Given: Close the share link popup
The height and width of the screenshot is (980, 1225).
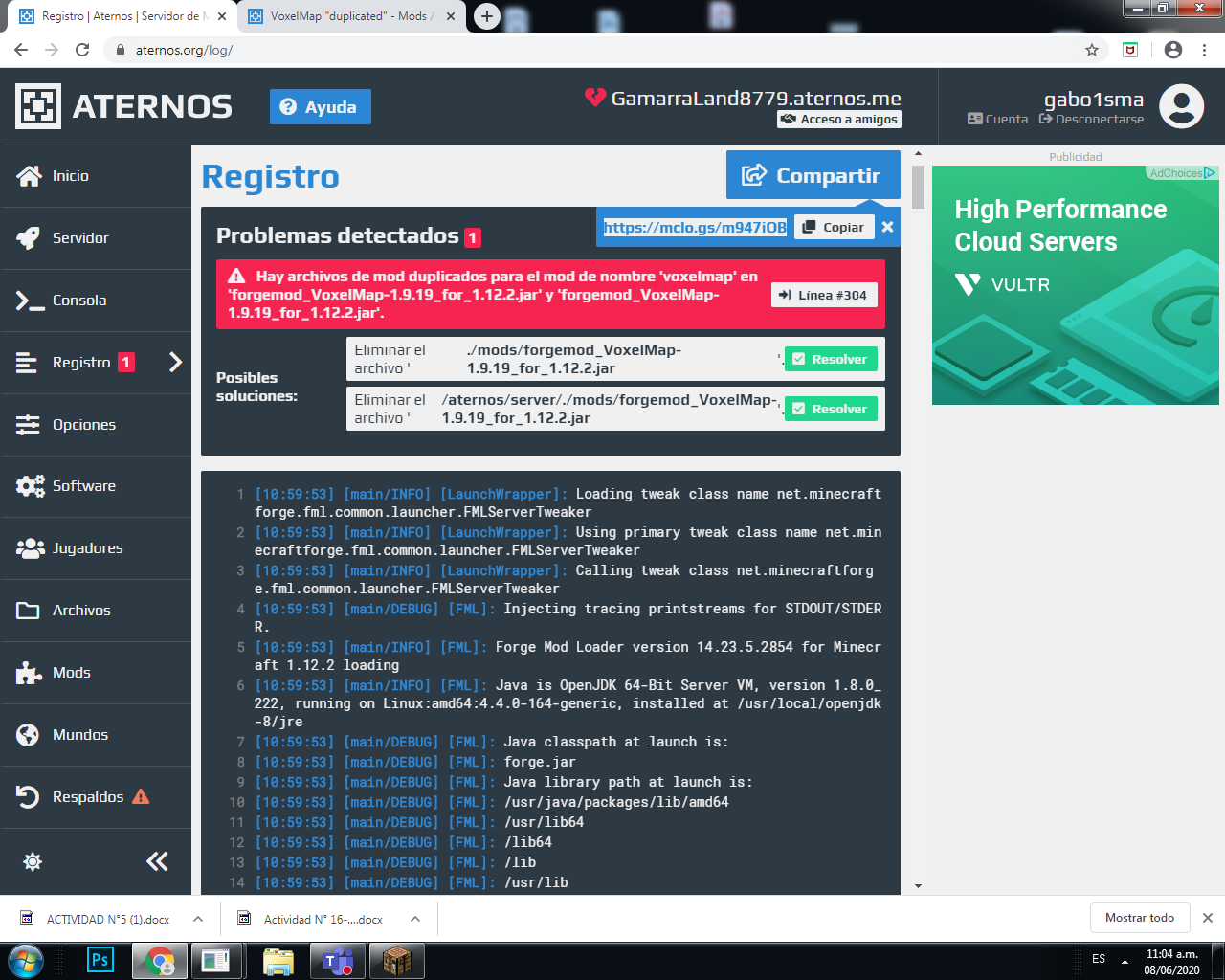Looking at the screenshot, I should (887, 227).
